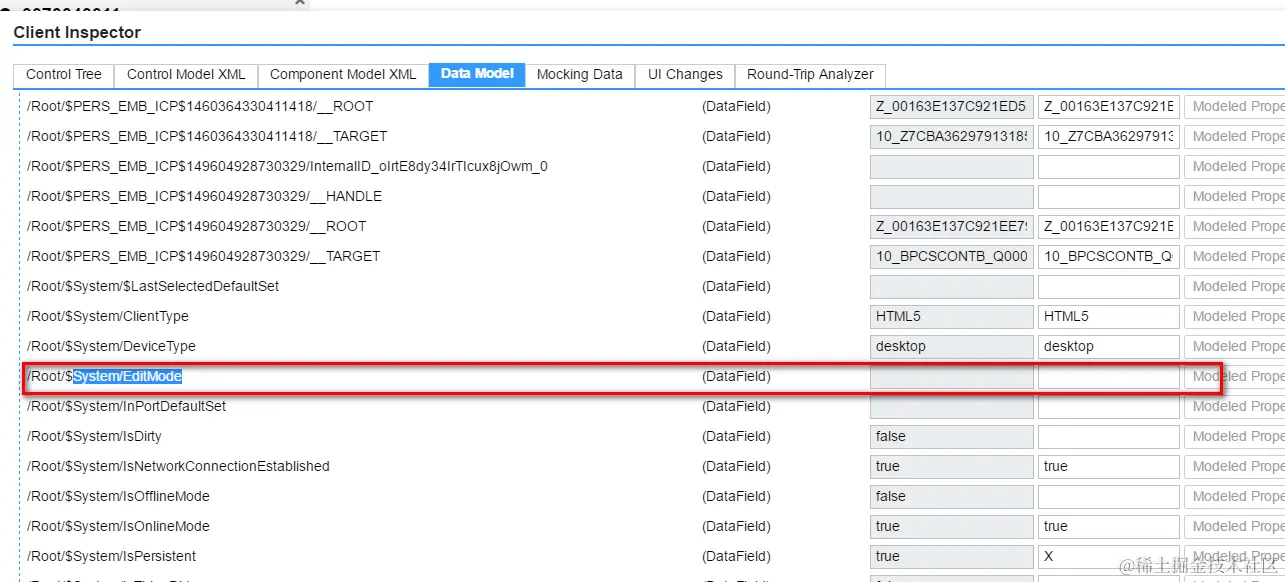Click the white edit field for EditMode

click(1108, 377)
